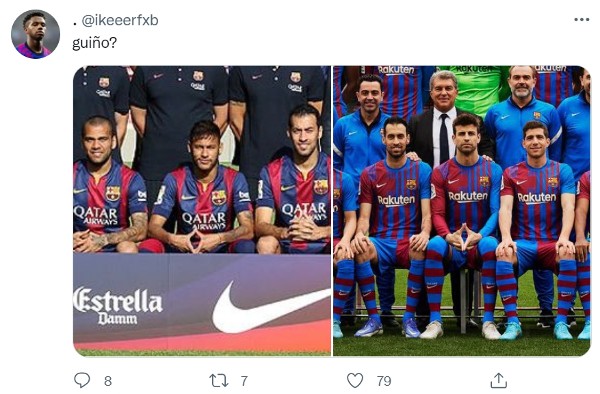Click the Rakuten text on the center jersey
This screenshot has height=394, width=600.
tap(468, 197)
